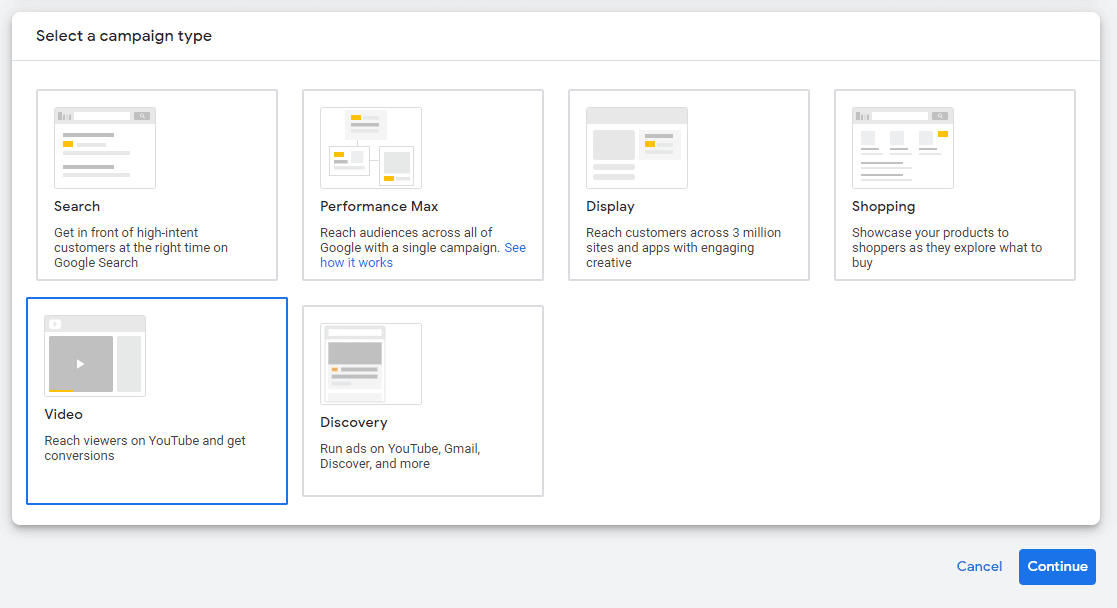Click the 'Reach customers across 3 million sites' text

[683, 248]
